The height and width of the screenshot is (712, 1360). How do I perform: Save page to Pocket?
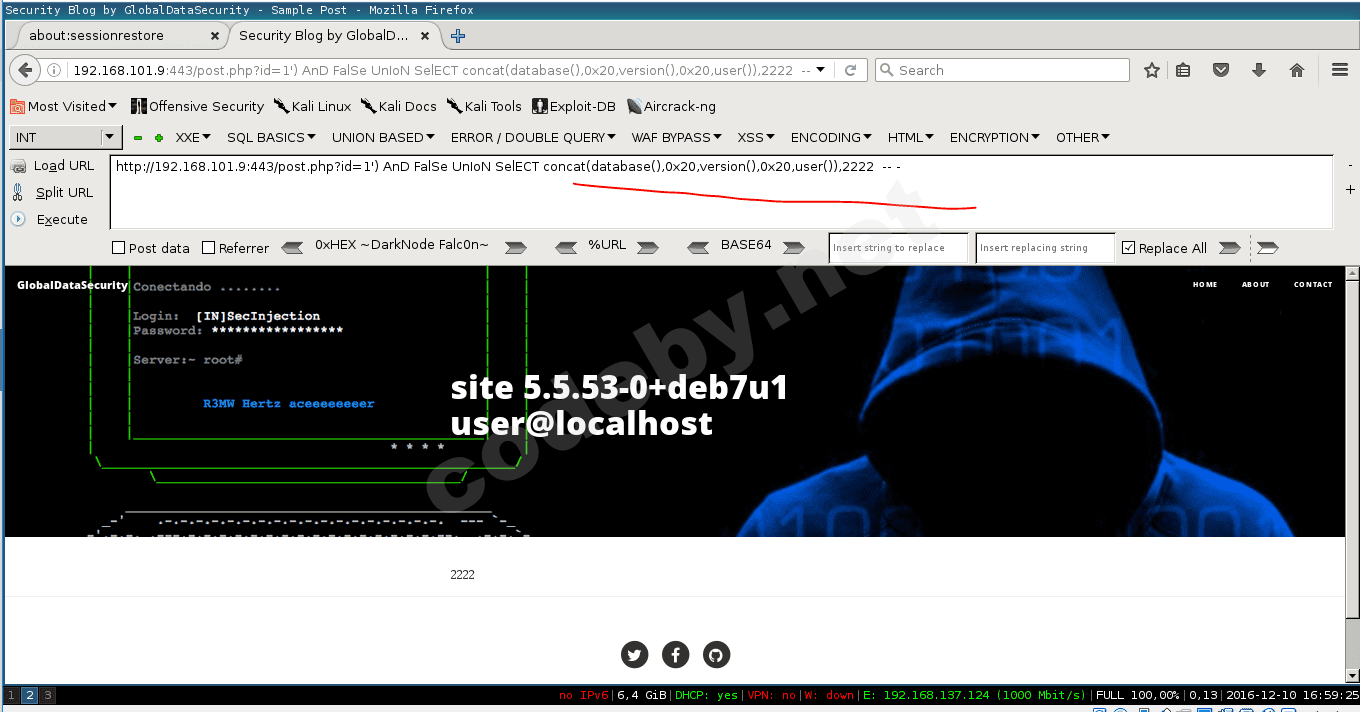pos(1221,70)
